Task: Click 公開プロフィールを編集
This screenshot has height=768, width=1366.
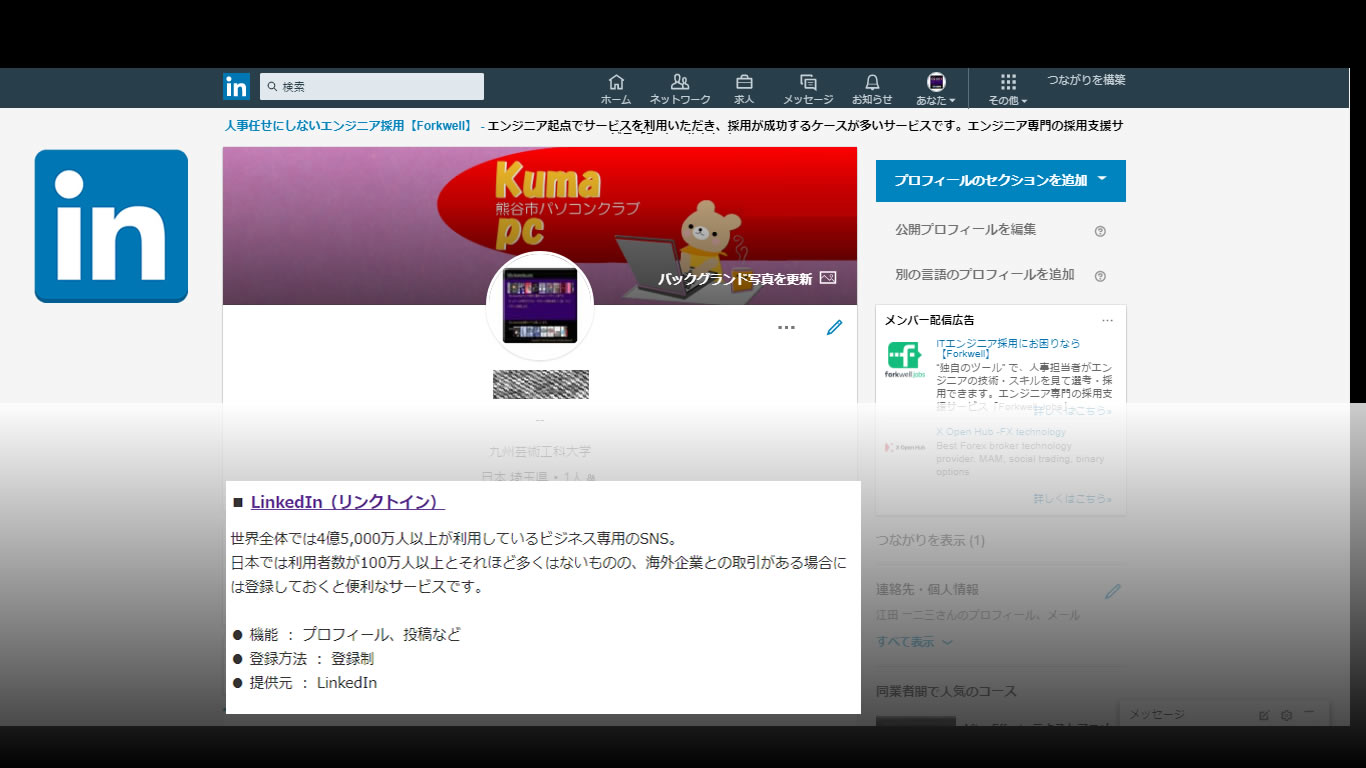Action: 966,230
